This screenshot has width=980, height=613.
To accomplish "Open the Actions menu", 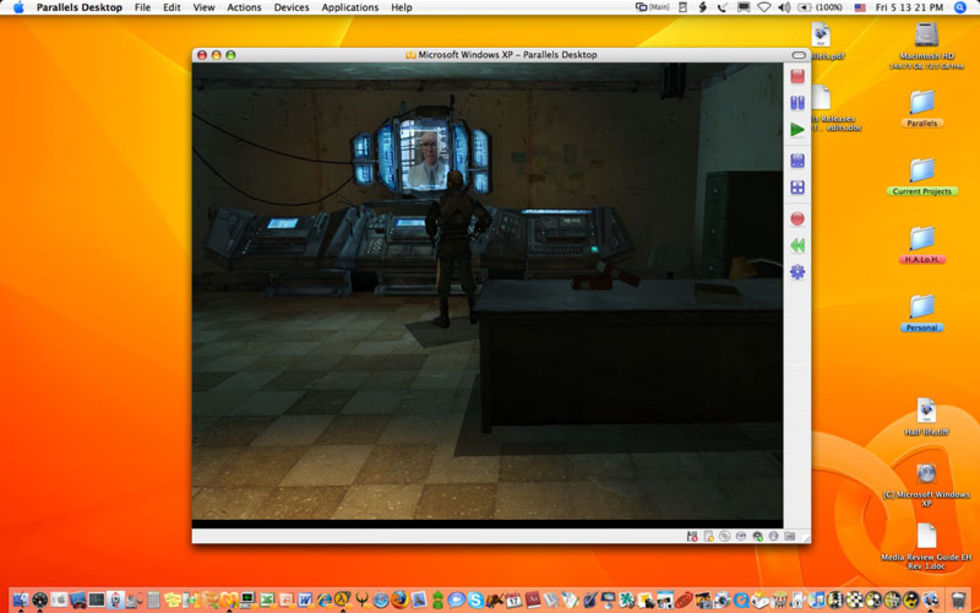I will [x=243, y=7].
